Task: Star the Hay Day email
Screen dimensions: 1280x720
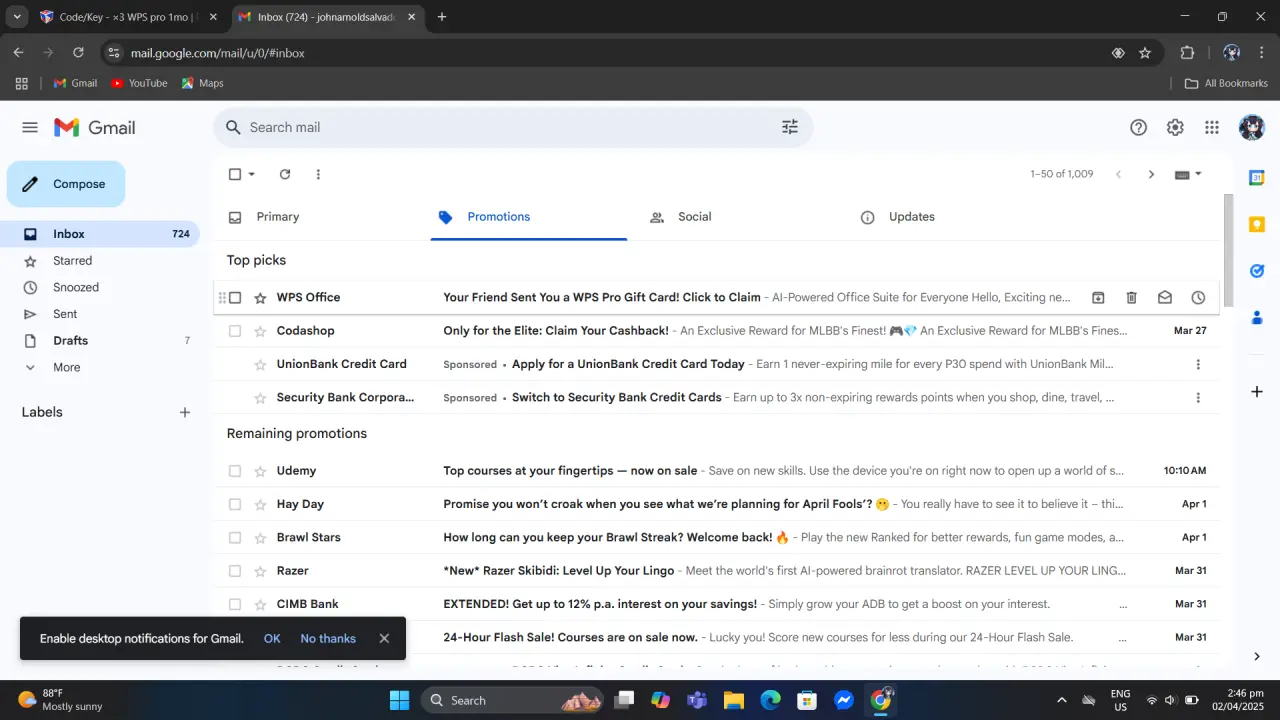Action: [260, 504]
